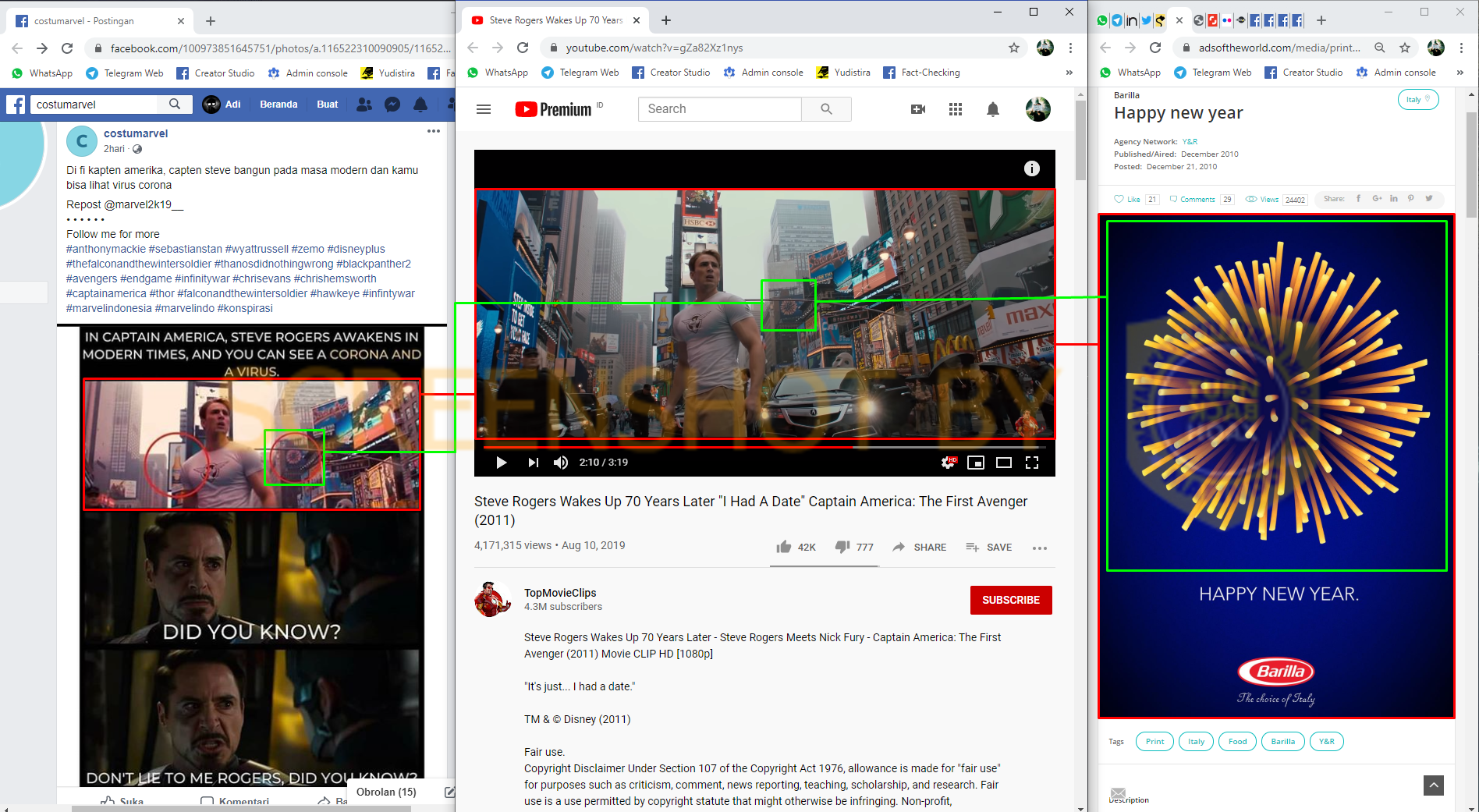Open zoom control in adsoftheworld address bar
The image size is (1479, 812).
click(x=1380, y=48)
